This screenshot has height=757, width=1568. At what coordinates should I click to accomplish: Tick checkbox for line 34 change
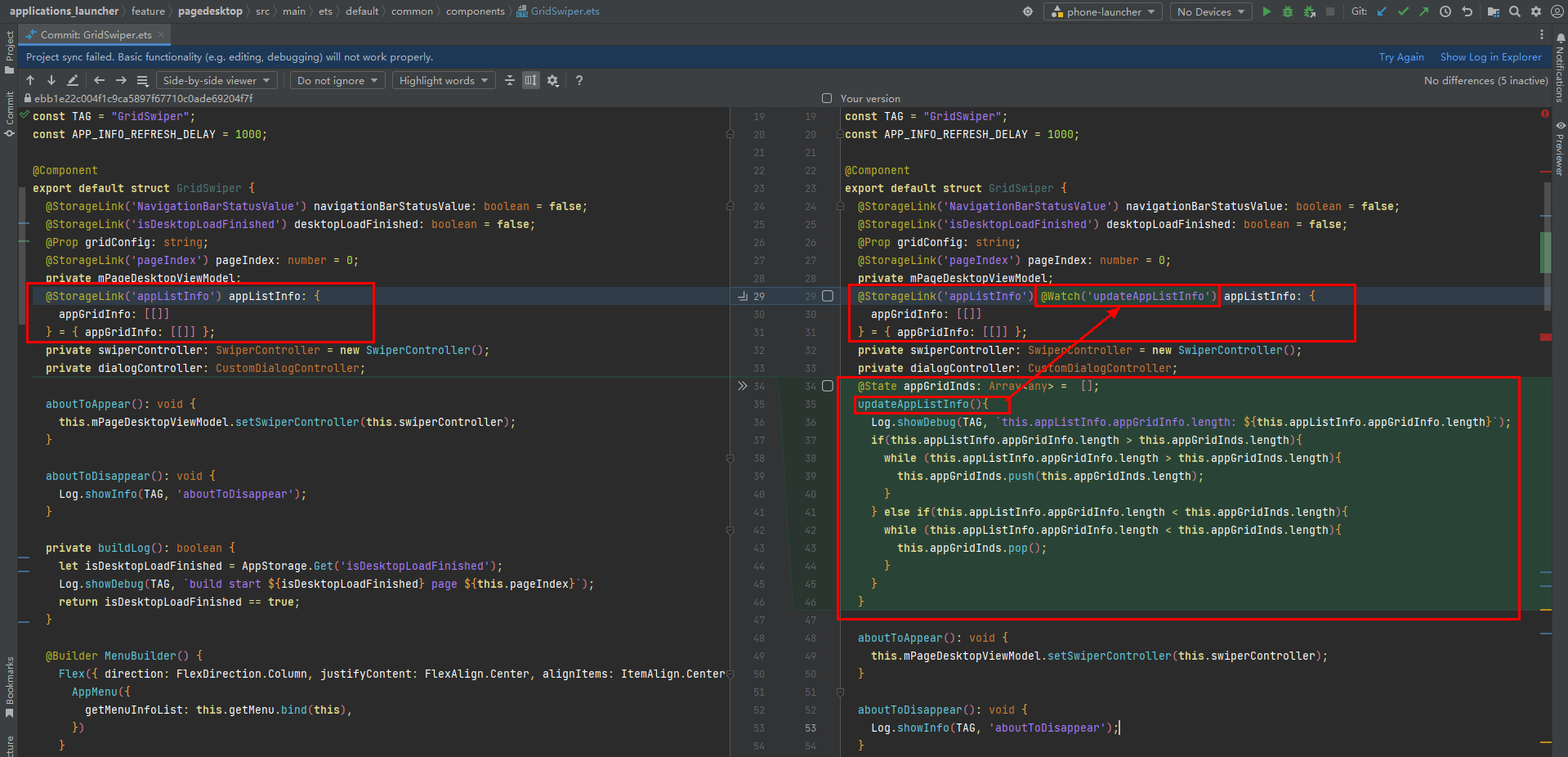(x=828, y=386)
